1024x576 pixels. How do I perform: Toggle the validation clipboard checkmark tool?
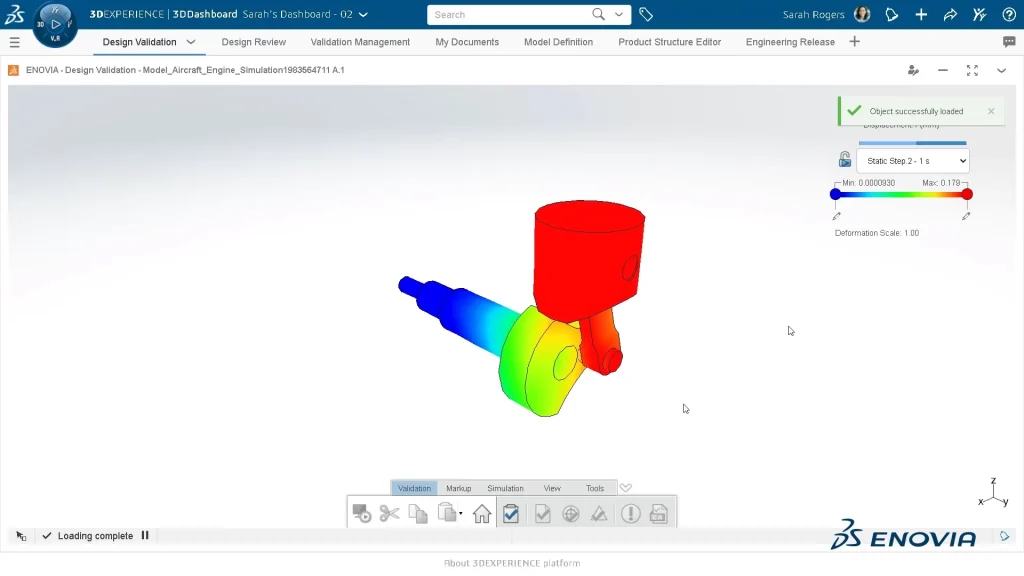pos(511,514)
